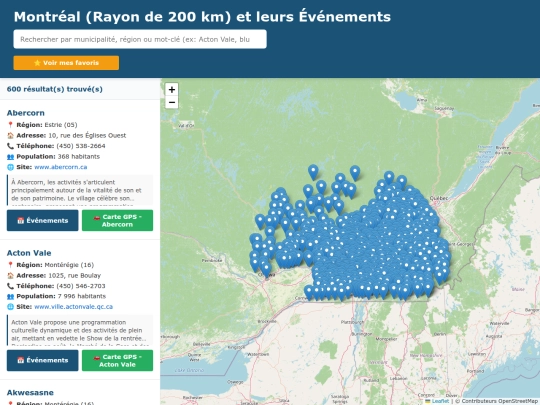The image size is (540, 405).
Task: Click '600 résultat(s) trouvé(s)' results count
Action: coord(54,89)
